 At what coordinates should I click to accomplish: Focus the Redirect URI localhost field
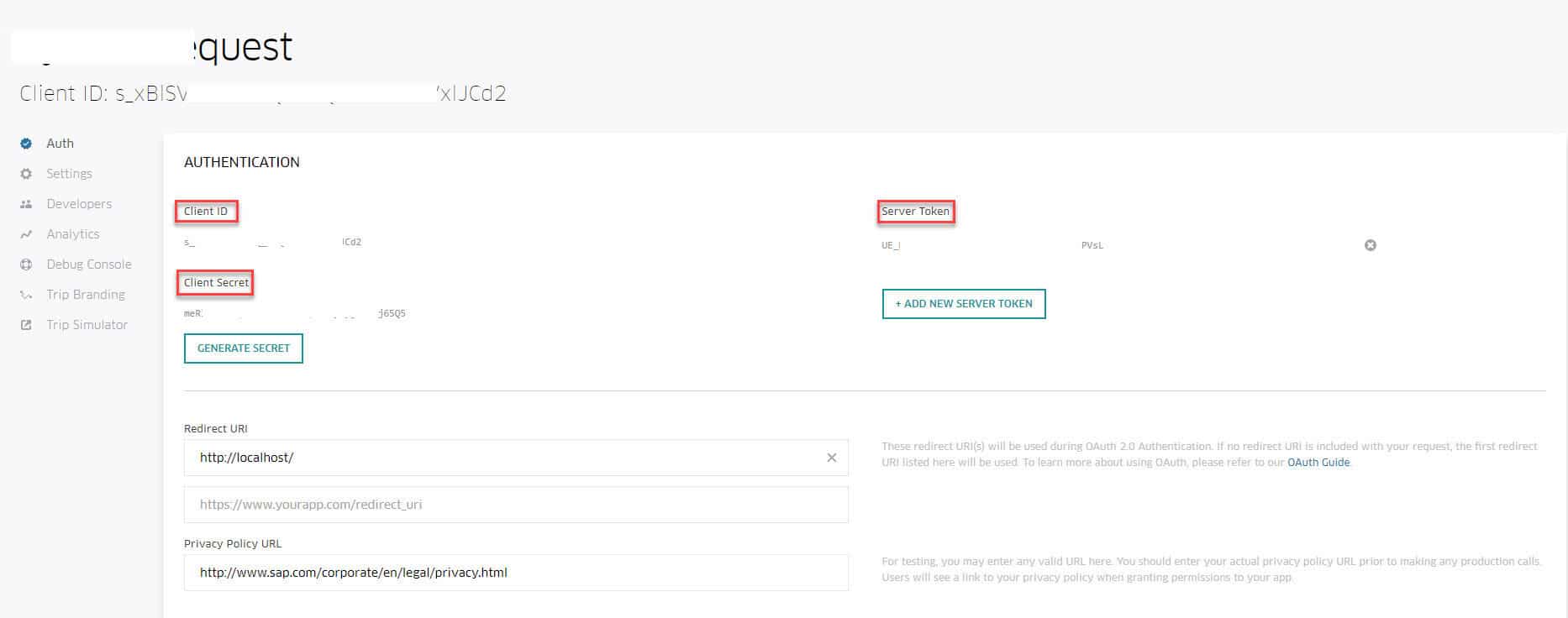[x=504, y=458]
